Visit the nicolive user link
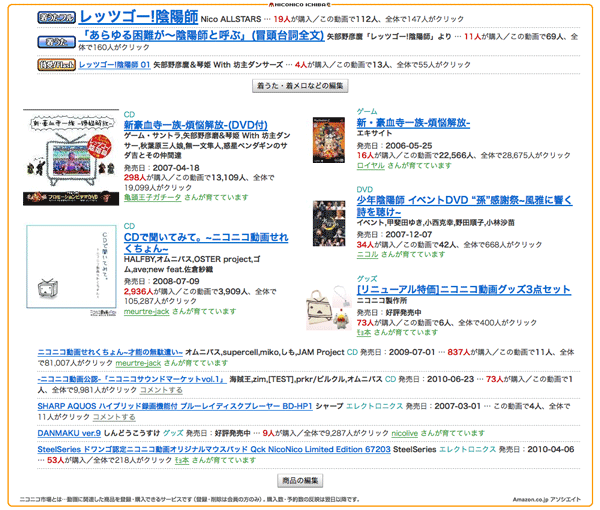 (x=404, y=433)
